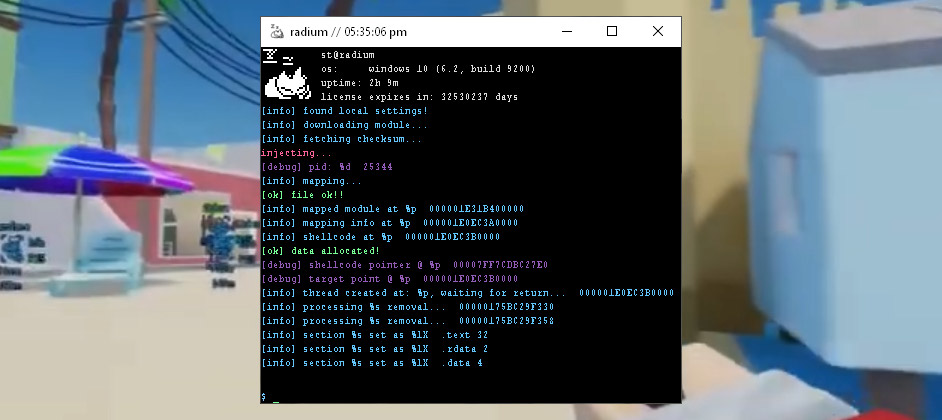Image resolution: width=942 pixels, height=420 pixels.
Task: Click the red 'injecting...' line
Action: pyautogui.click(x=296, y=153)
